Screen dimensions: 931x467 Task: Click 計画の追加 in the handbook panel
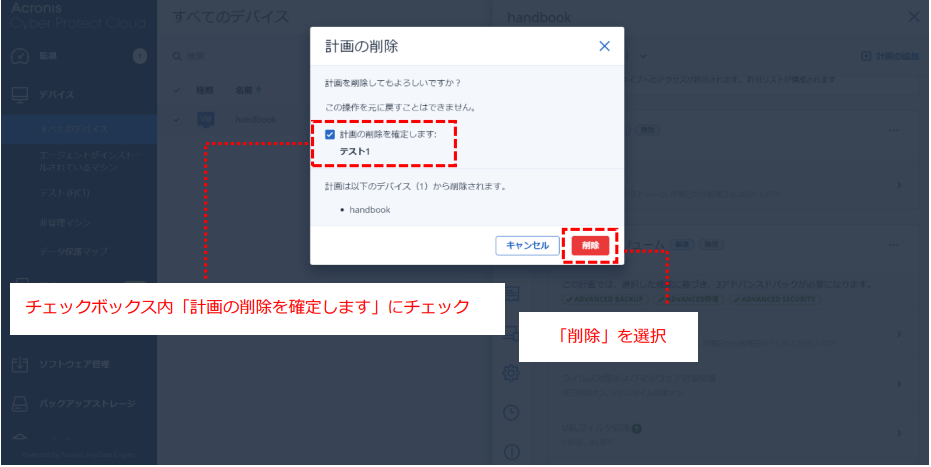click(x=892, y=56)
